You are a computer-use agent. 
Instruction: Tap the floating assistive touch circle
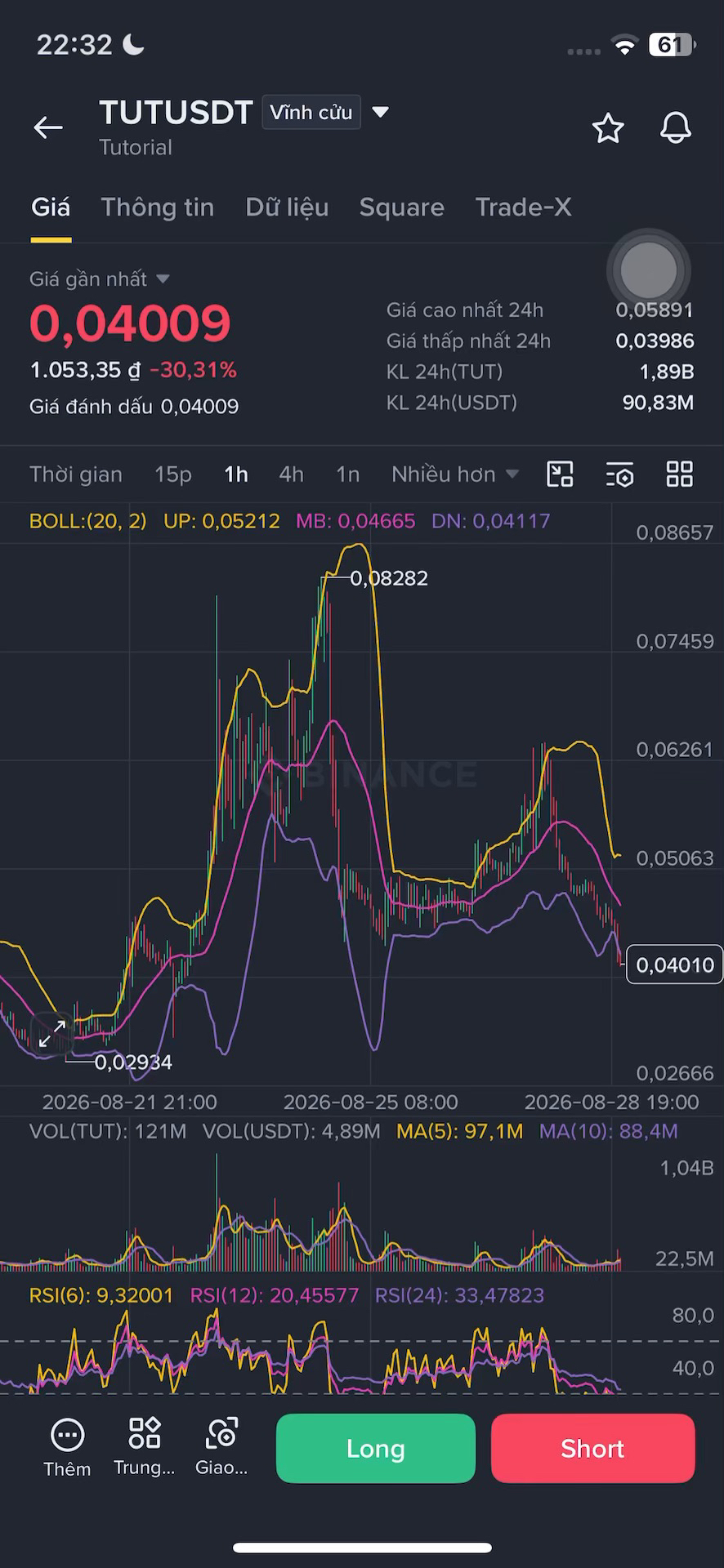(649, 270)
